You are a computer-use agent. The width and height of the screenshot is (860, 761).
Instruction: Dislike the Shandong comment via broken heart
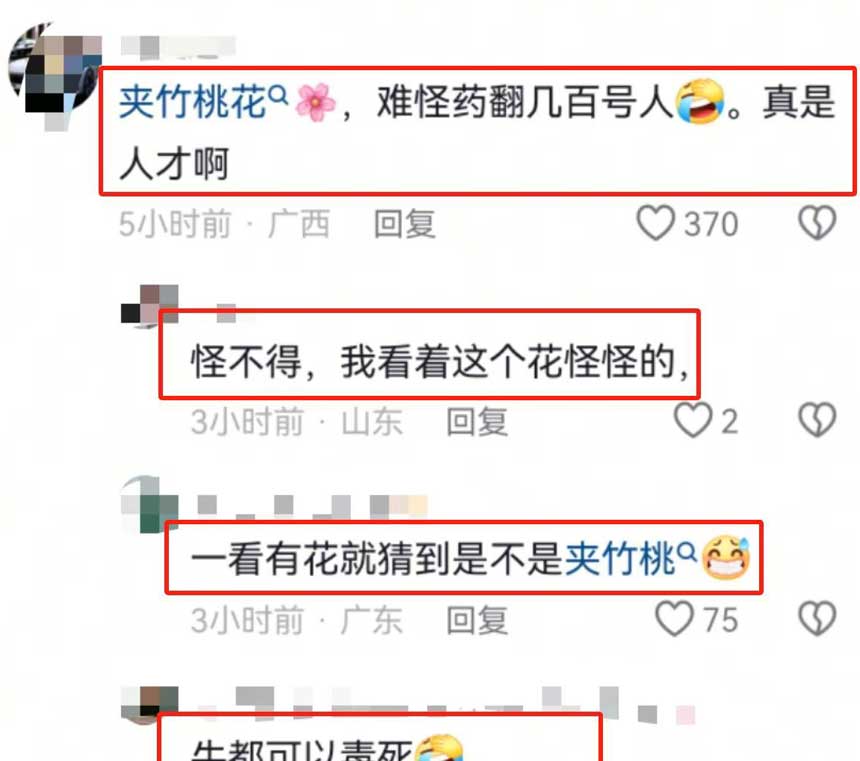817,421
